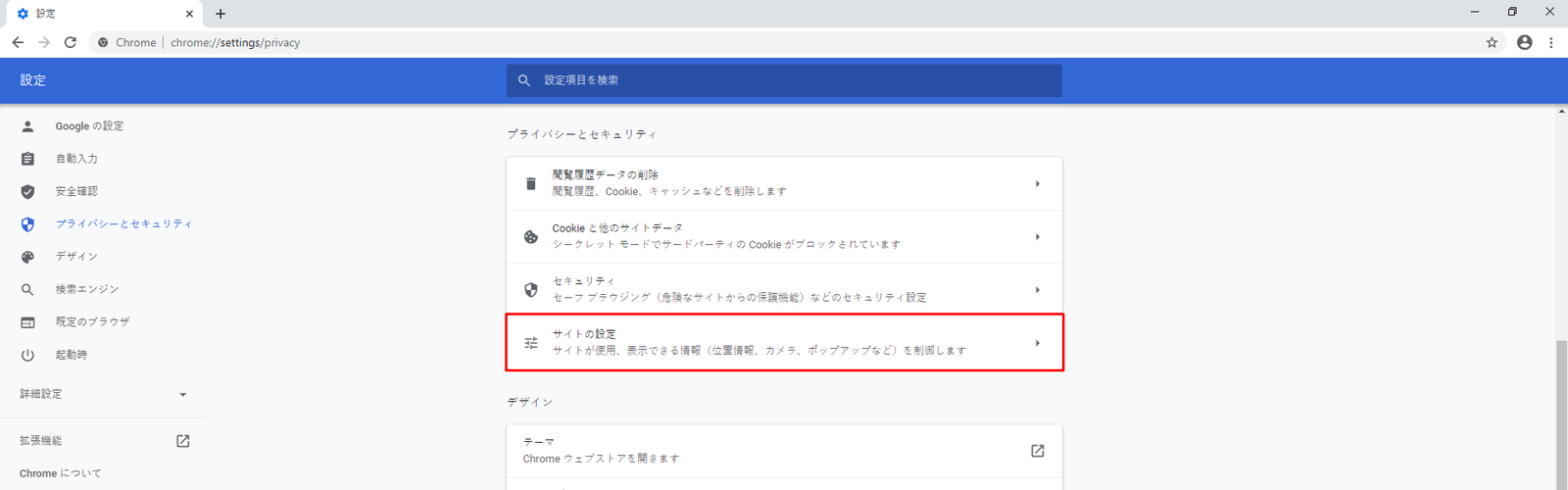Open the profile avatar icon

1524,42
